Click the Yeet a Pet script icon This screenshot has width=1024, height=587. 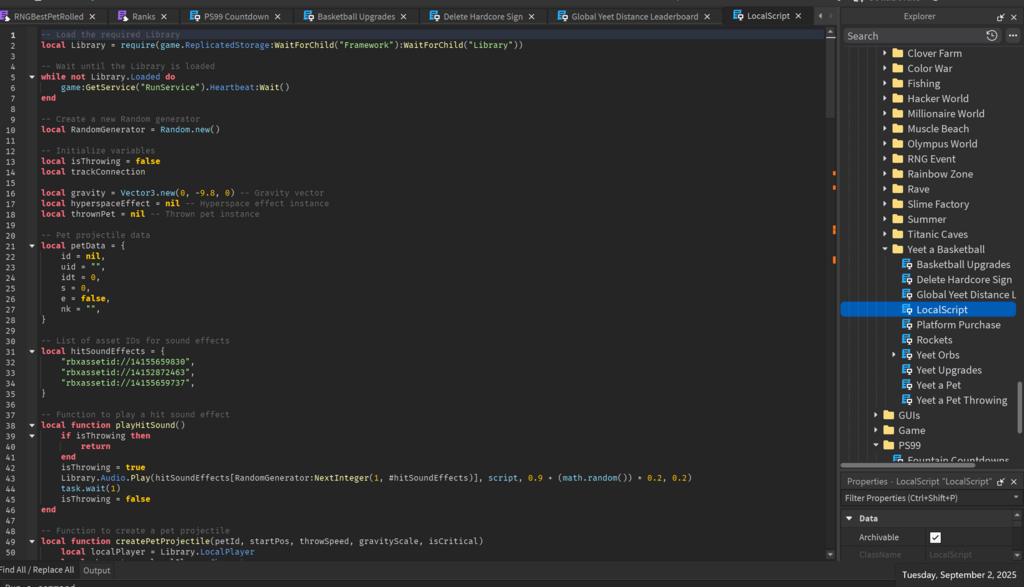907,385
